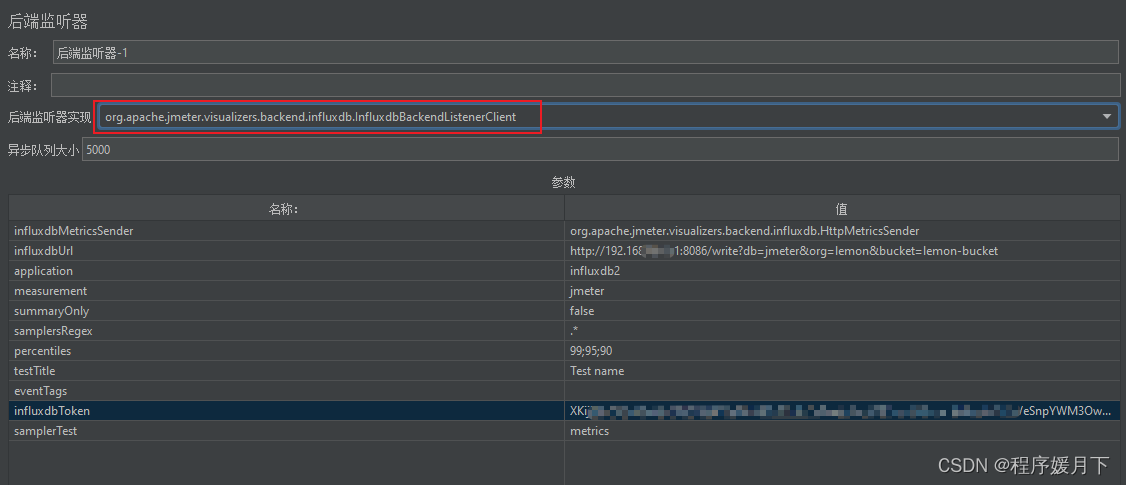Click the Test name value cell
1126x485 pixels.
coord(842,371)
